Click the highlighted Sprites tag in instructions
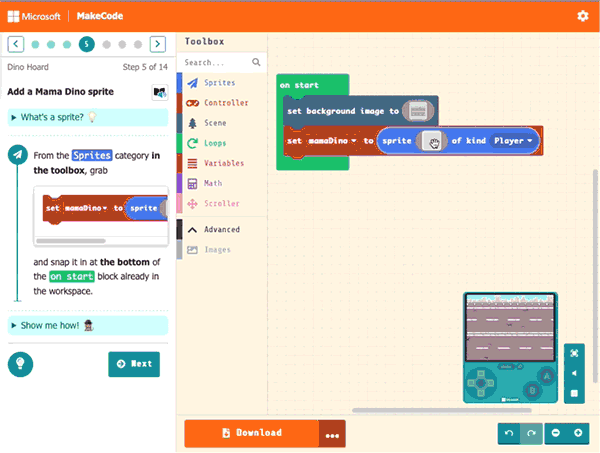The width and height of the screenshot is (600, 453). [x=92, y=155]
